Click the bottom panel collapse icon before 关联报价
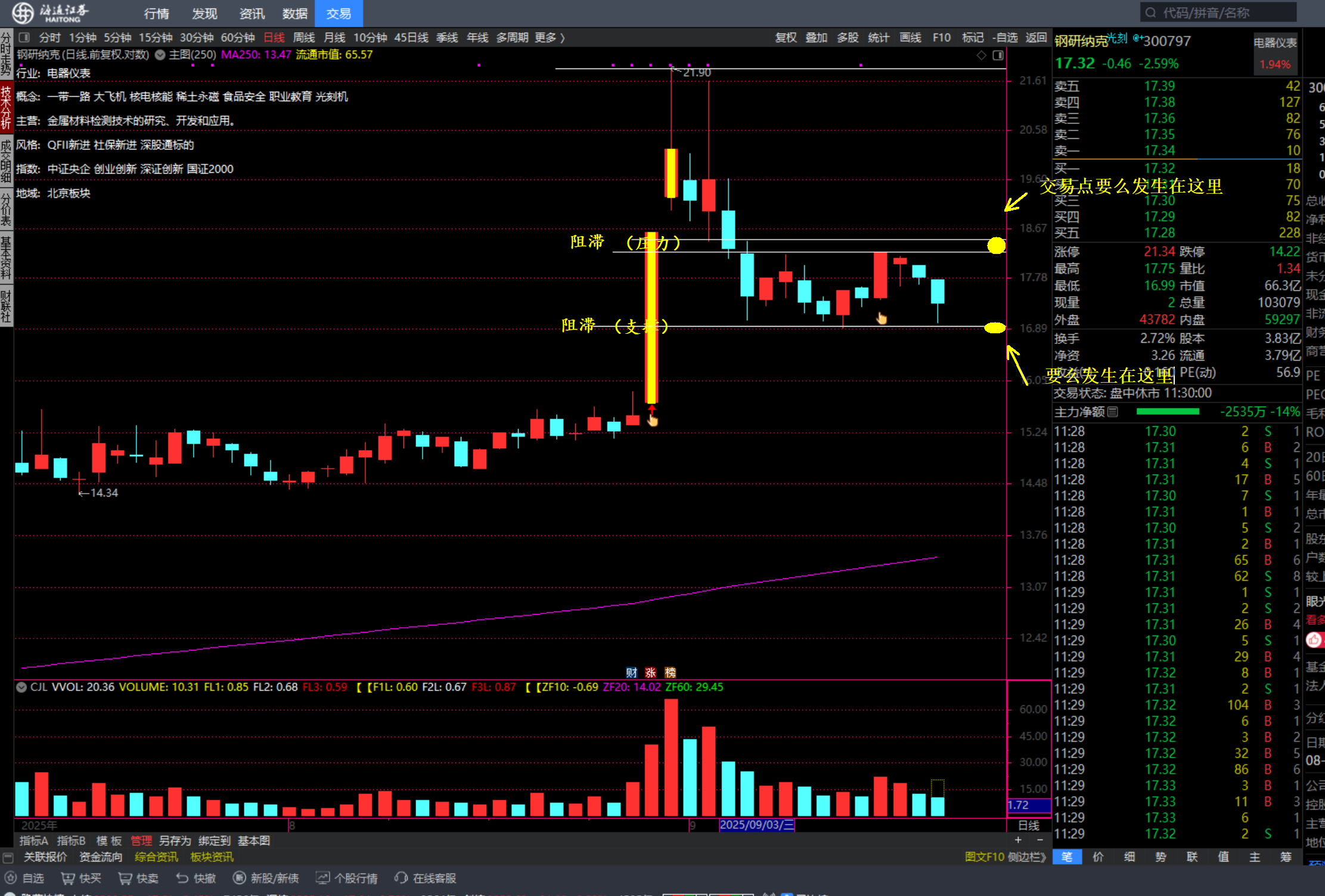1325x896 pixels. [8, 857]
